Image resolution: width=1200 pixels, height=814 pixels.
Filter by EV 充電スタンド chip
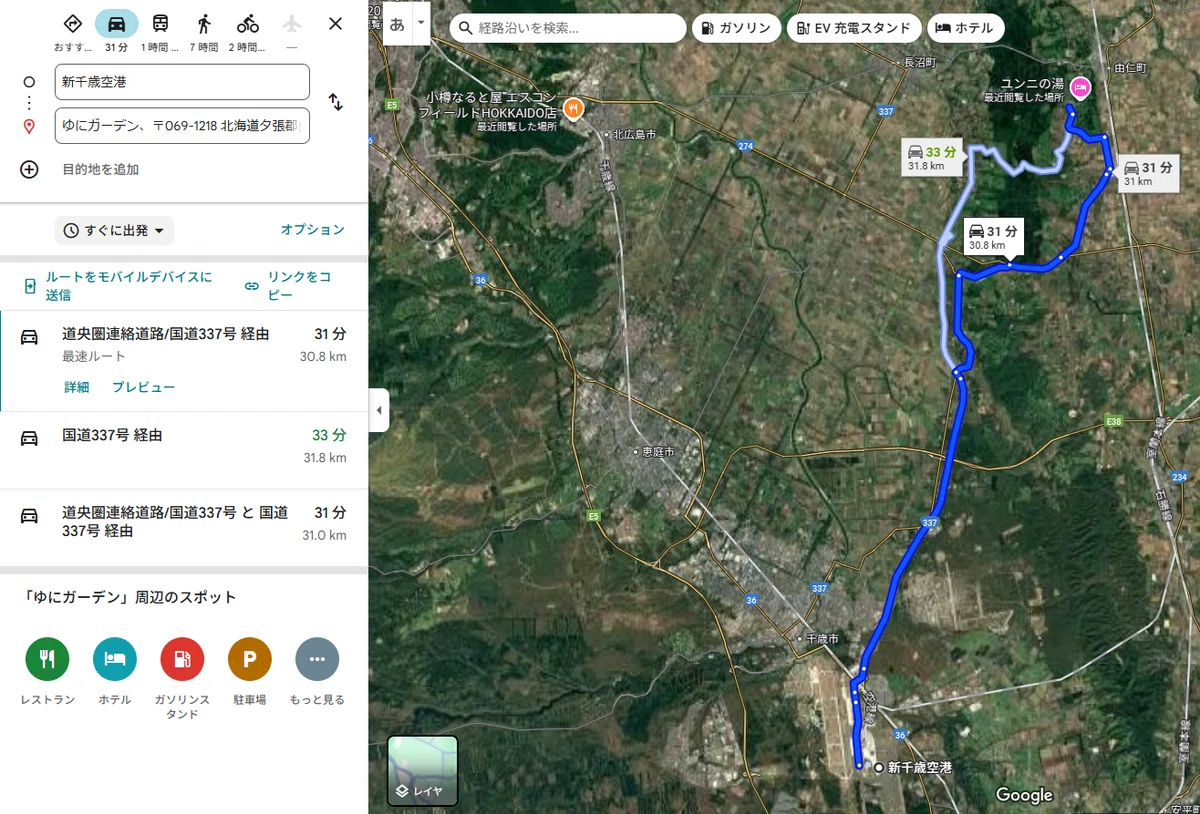(854, 28)
